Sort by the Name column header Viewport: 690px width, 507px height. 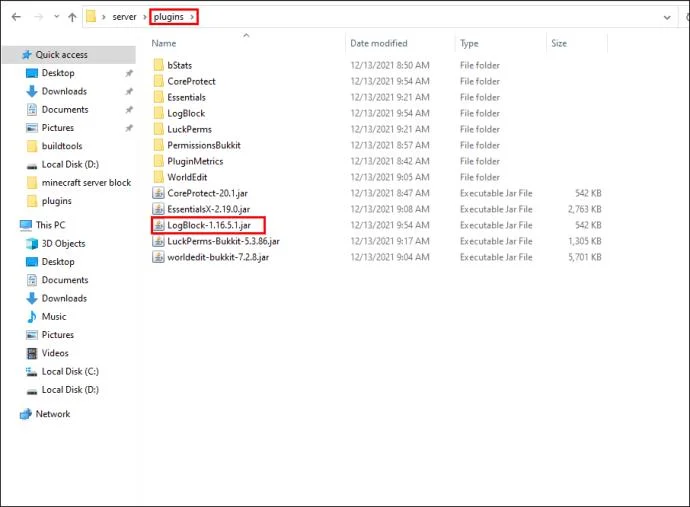tap(164, 43)
